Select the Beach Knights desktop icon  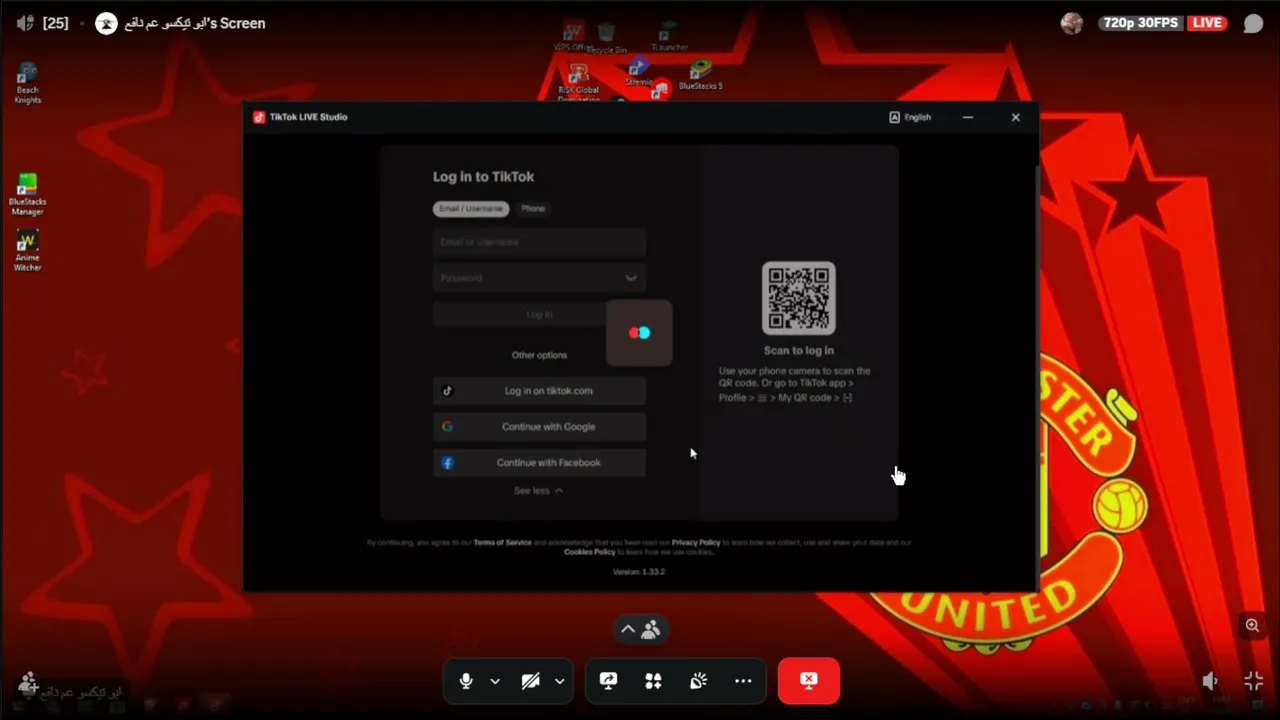27,83
